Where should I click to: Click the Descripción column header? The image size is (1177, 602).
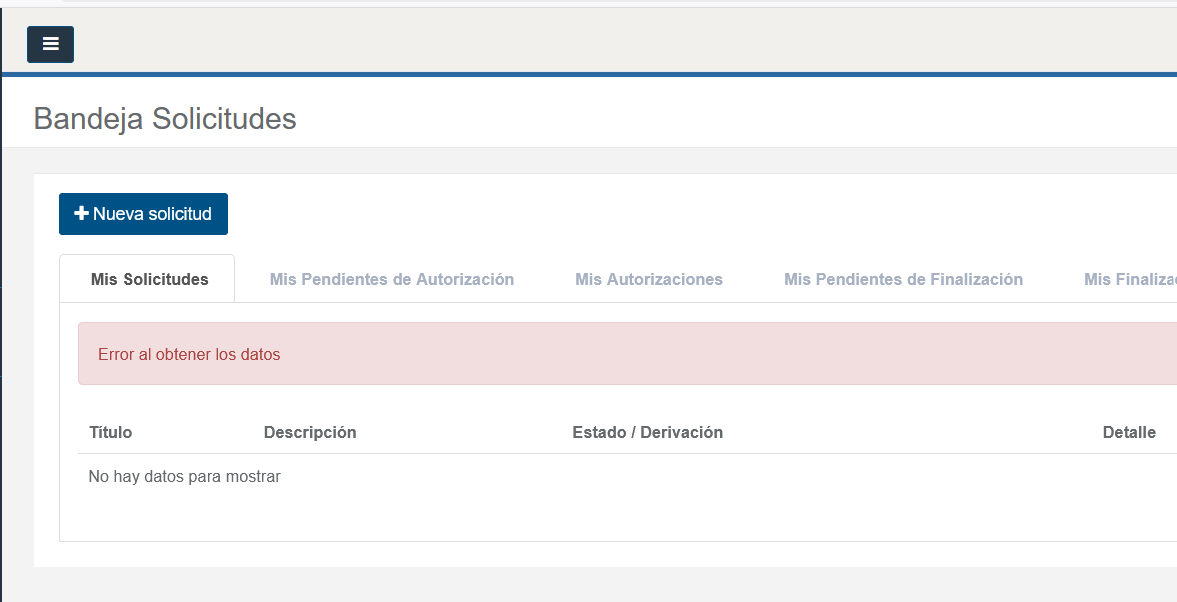310,432
